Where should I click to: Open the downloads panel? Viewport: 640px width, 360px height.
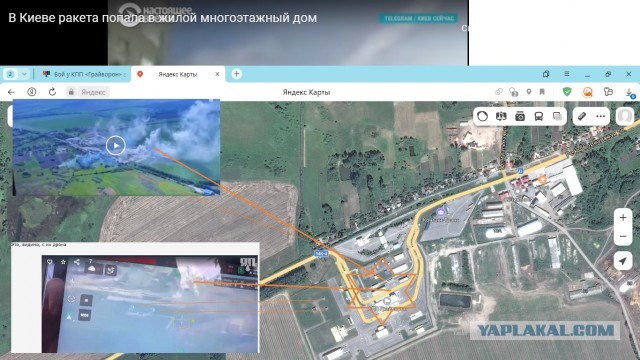(x=630, y=93)
